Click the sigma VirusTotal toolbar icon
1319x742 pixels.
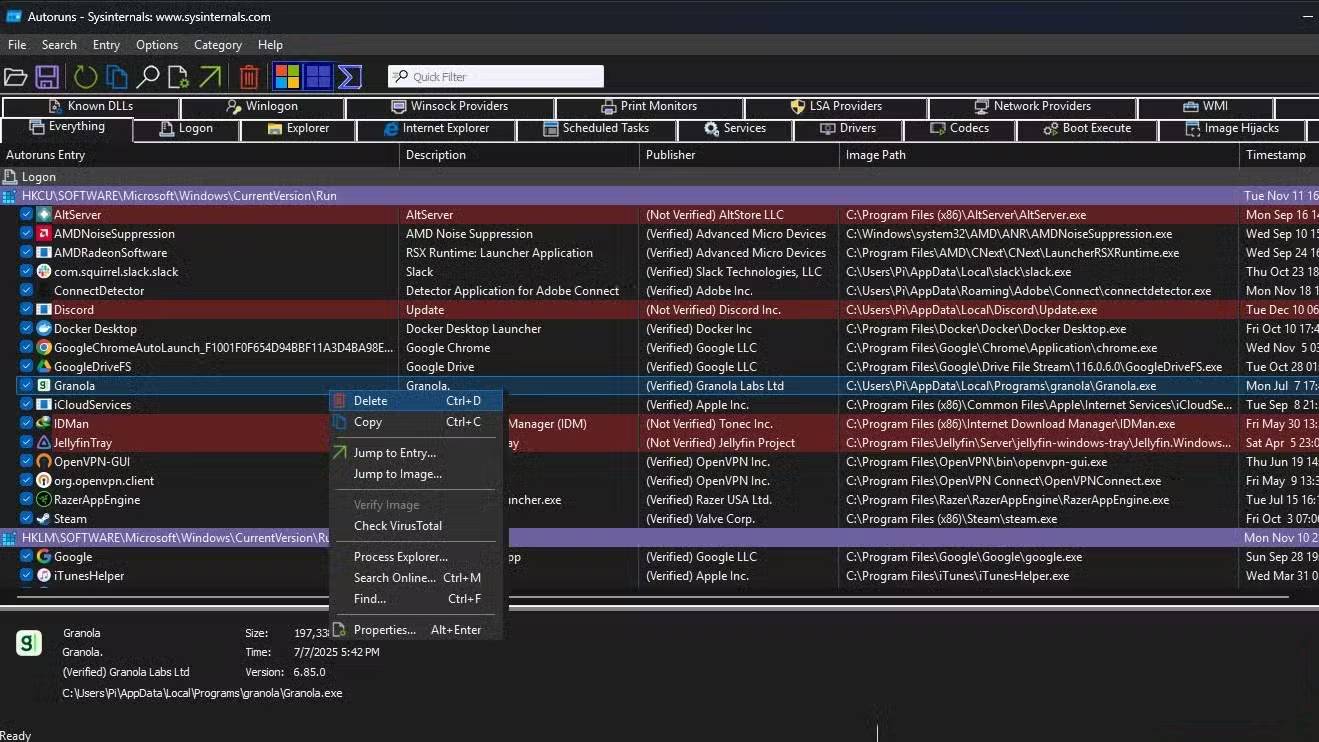tap(349, 77)
